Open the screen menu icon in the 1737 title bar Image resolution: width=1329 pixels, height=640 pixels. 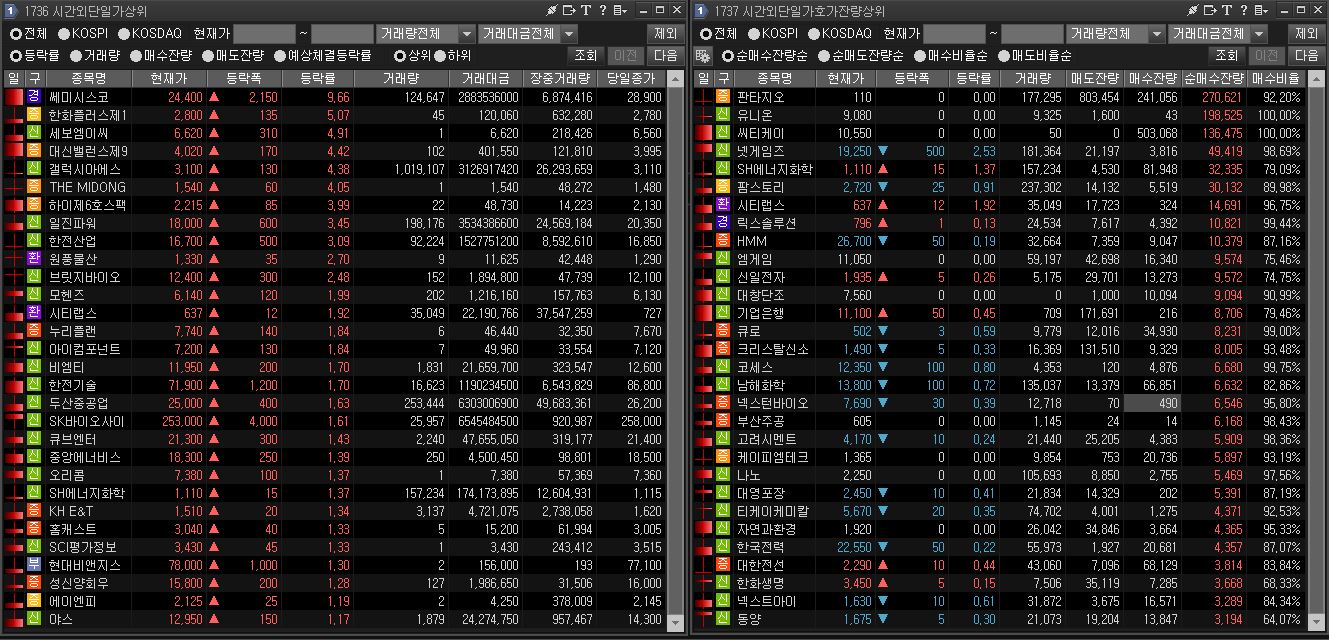tap(1261, 10)
